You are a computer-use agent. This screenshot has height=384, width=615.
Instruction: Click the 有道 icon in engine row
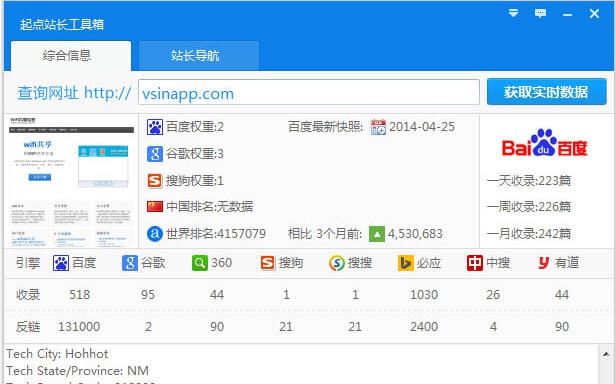[x=544, y=263]
